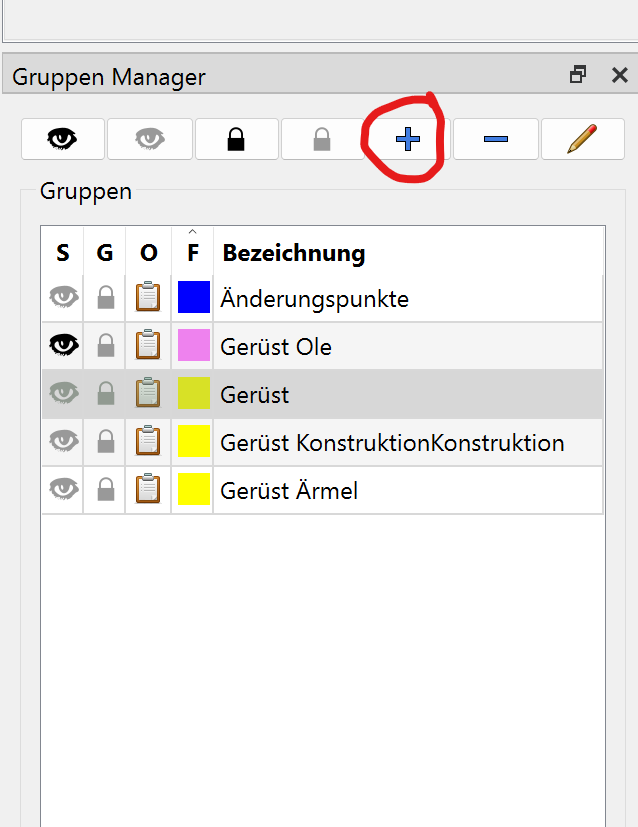Toggle visibility of Gerüst Ärmel group
The height and width of the screenshot is (827, 638).
pos(64,490)
